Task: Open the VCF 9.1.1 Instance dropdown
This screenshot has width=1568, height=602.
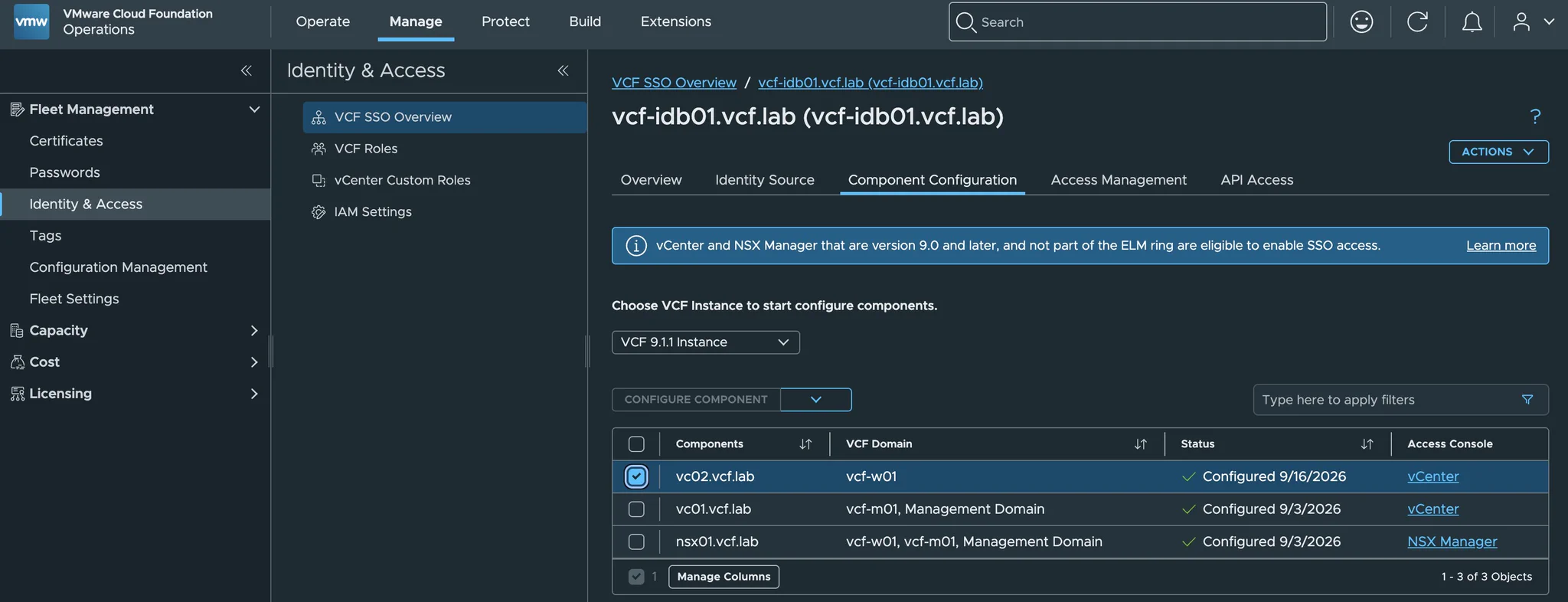Action: [x=706, y=342]
